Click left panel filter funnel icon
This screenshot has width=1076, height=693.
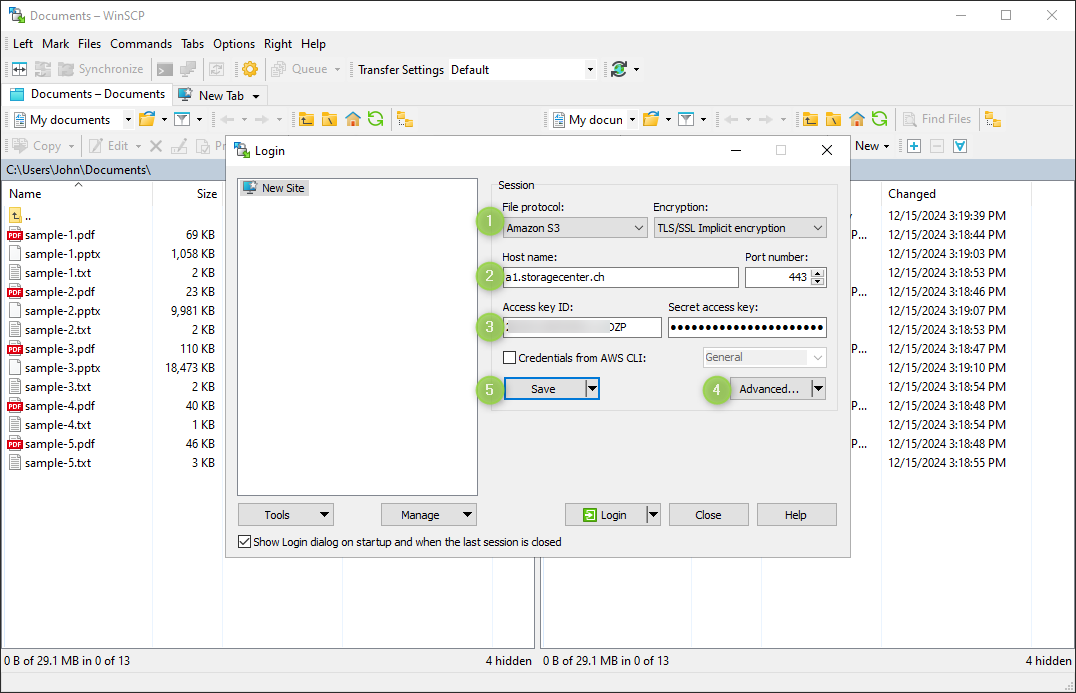[x=182, y=119]
